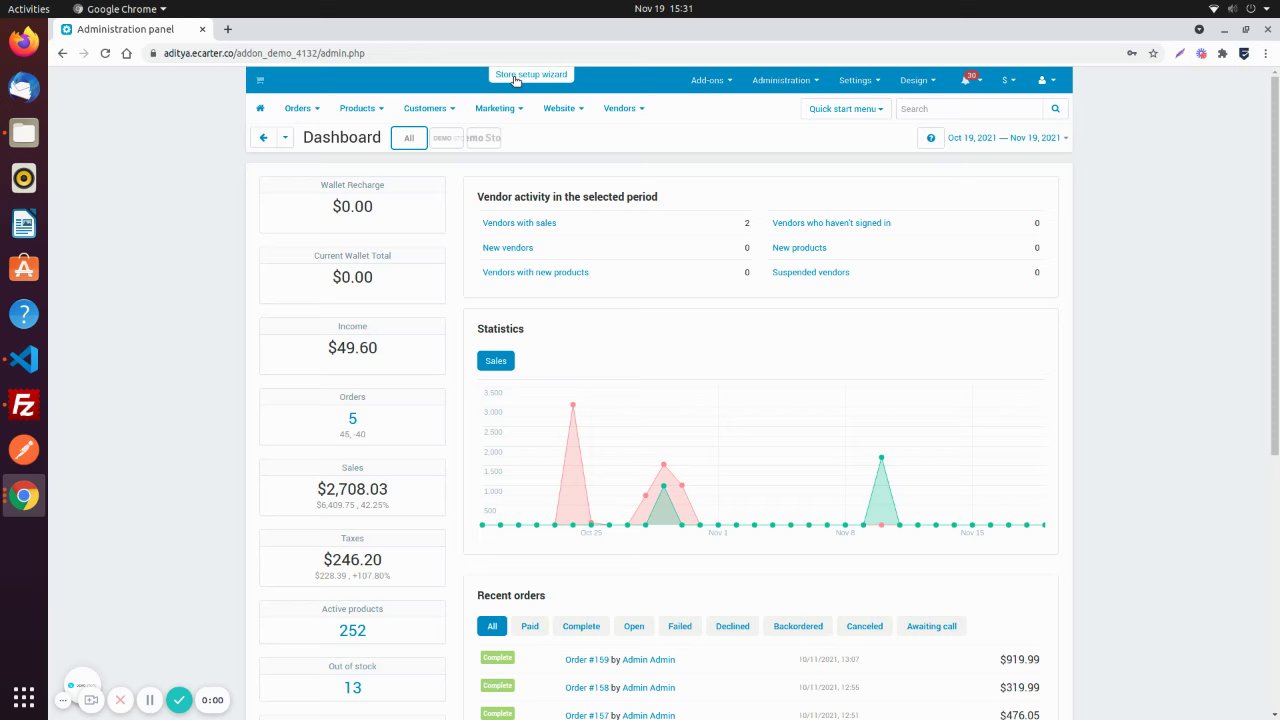
Task: Open the Add-ons menu
Action: [x=711, y=80]
